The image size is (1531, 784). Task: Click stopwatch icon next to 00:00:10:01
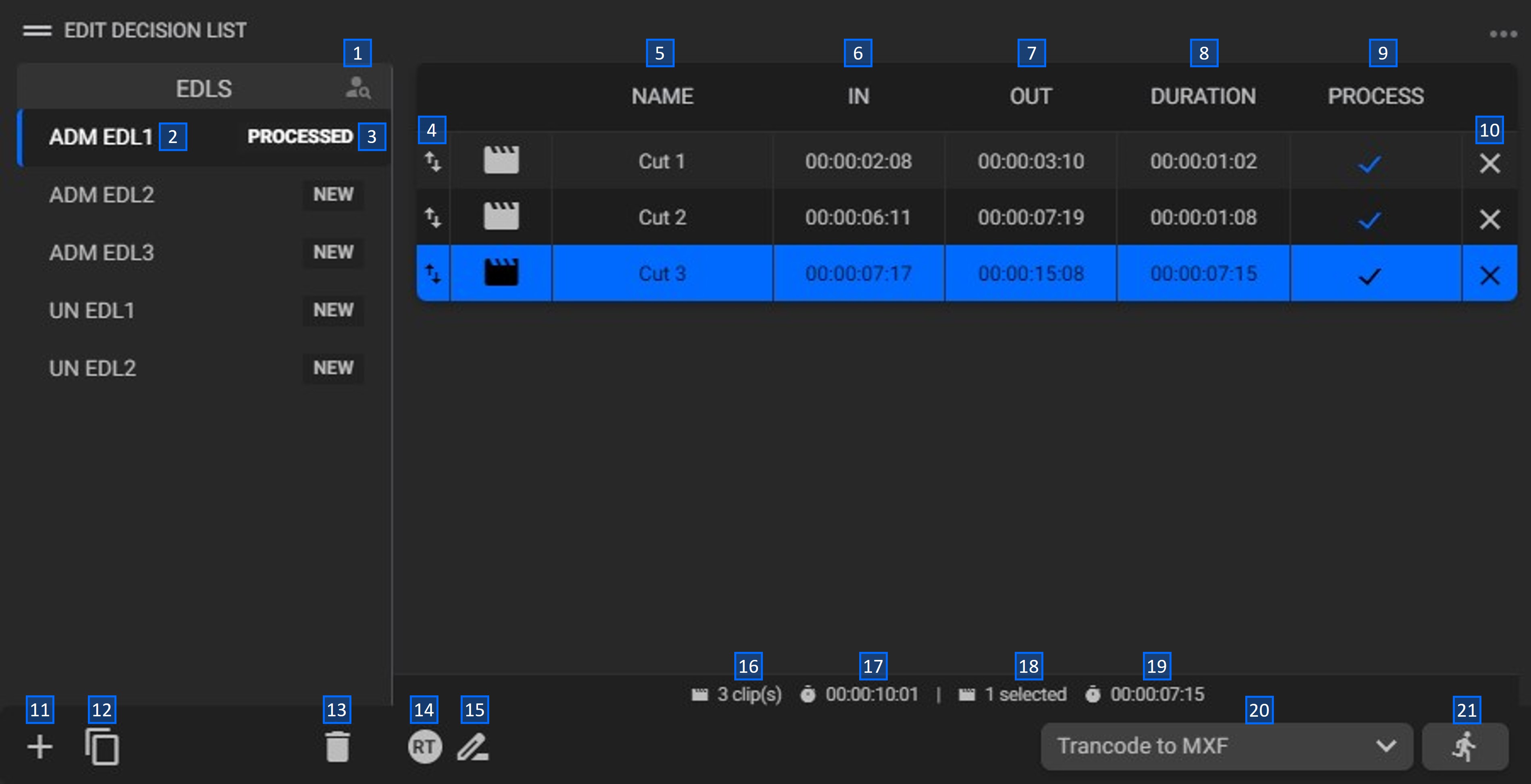click(808, 694)
